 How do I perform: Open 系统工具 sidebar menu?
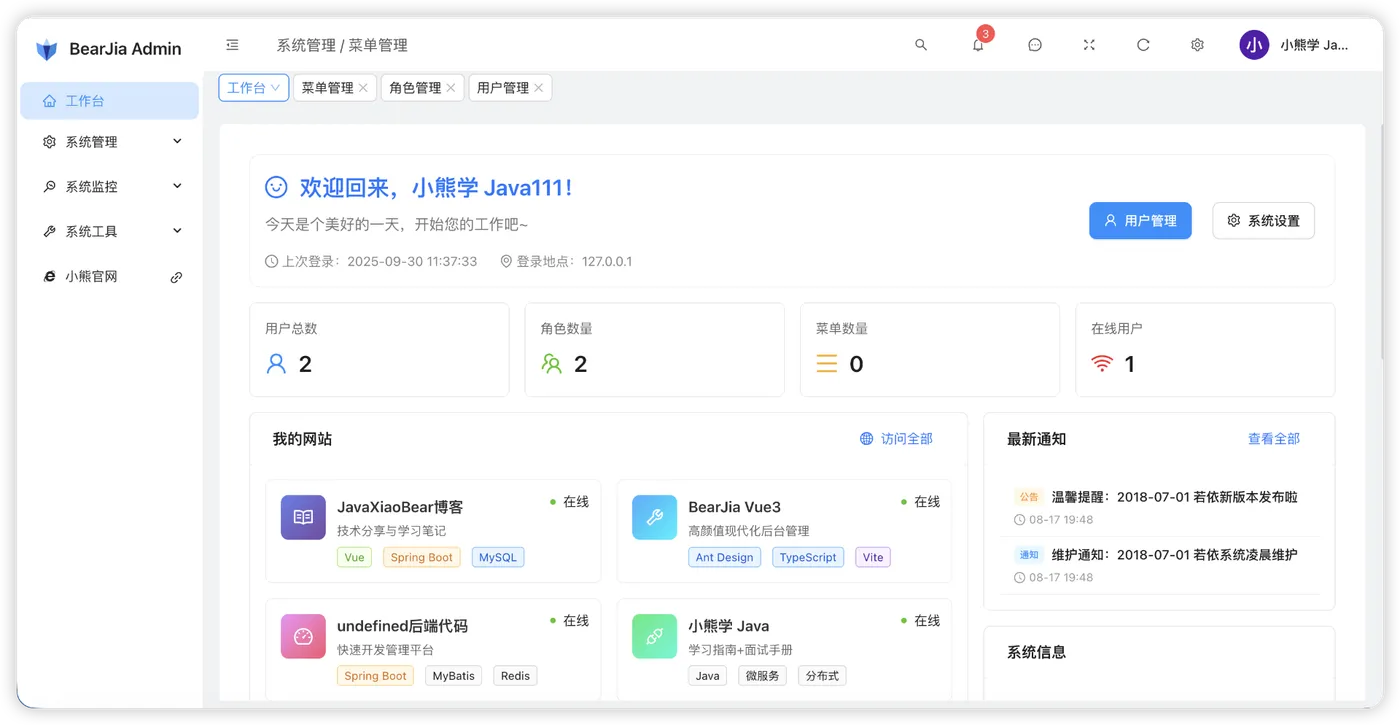(110, 232)
